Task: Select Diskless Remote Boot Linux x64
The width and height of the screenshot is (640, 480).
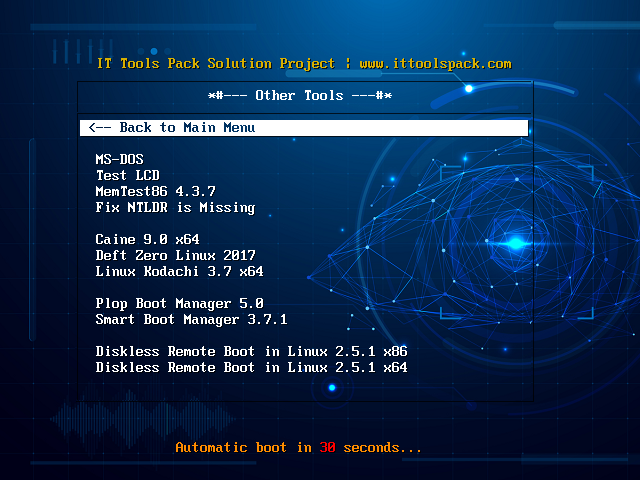Action: click(x=251, y=367)
